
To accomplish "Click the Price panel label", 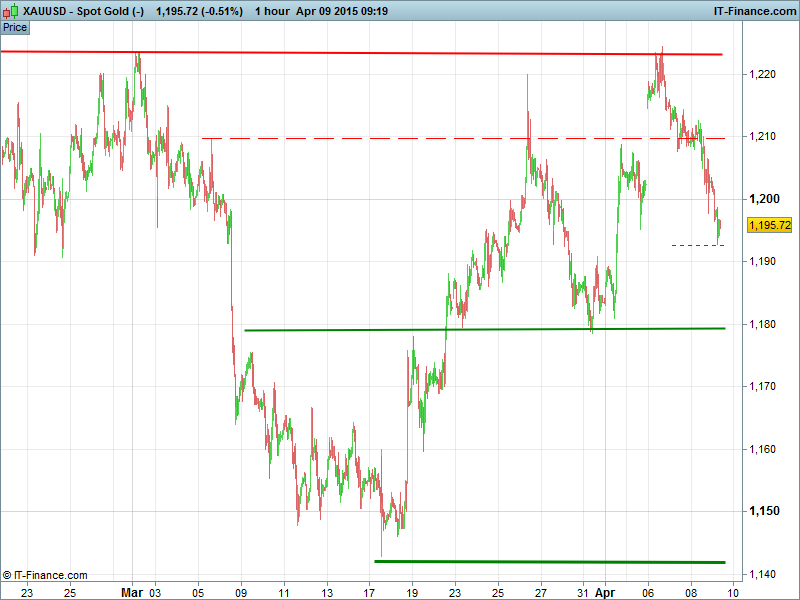I will pos(15,27).
